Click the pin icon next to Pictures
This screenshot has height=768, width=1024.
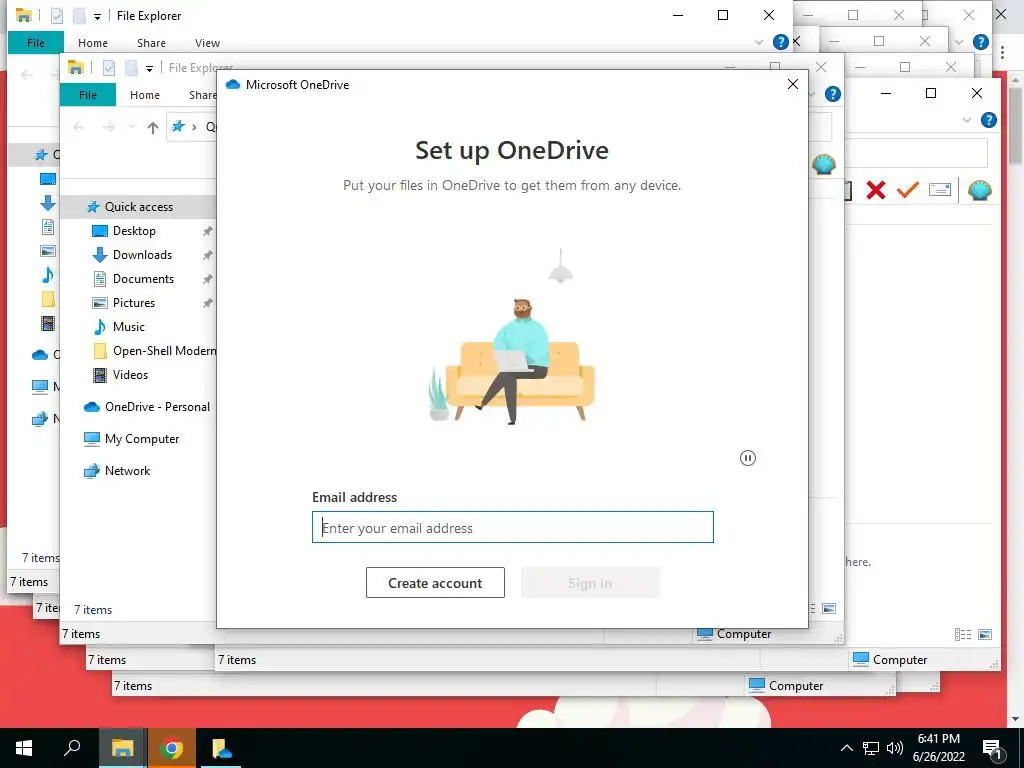coord(208,303)
